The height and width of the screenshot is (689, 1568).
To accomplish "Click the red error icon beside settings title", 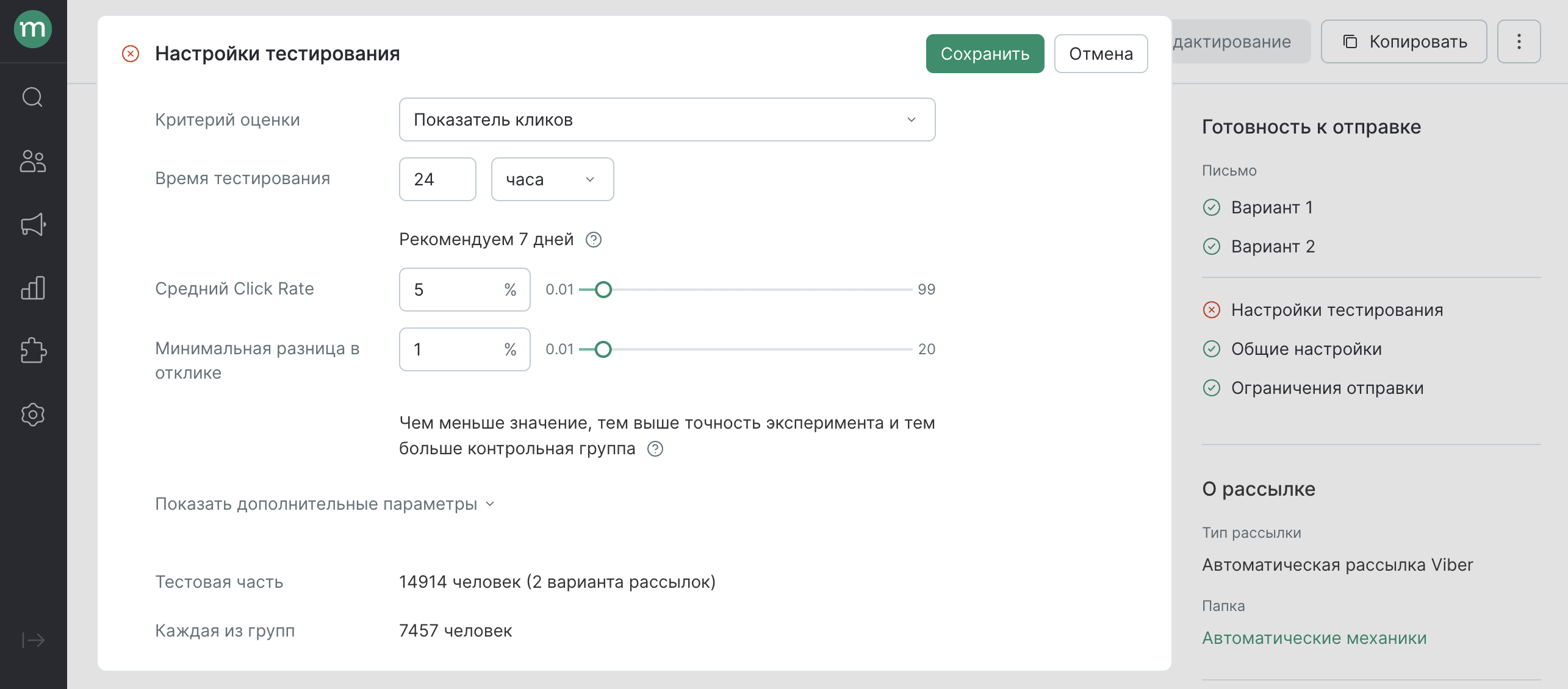I will tap(131, 54).
